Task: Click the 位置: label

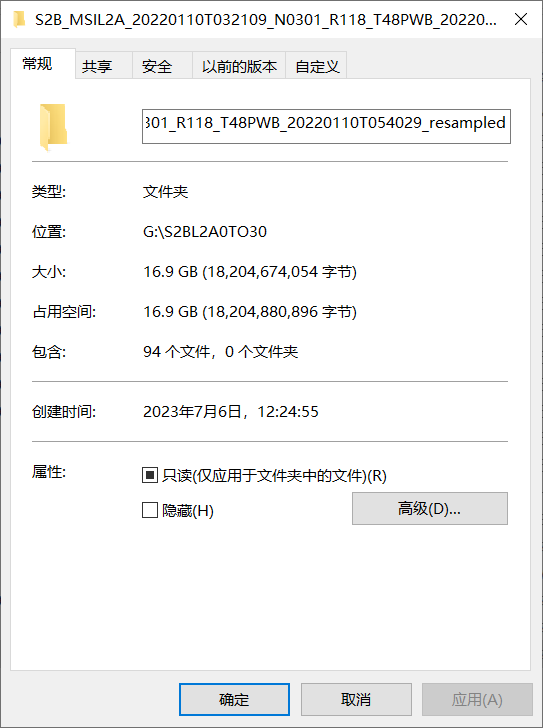Action: coord(49,232)
